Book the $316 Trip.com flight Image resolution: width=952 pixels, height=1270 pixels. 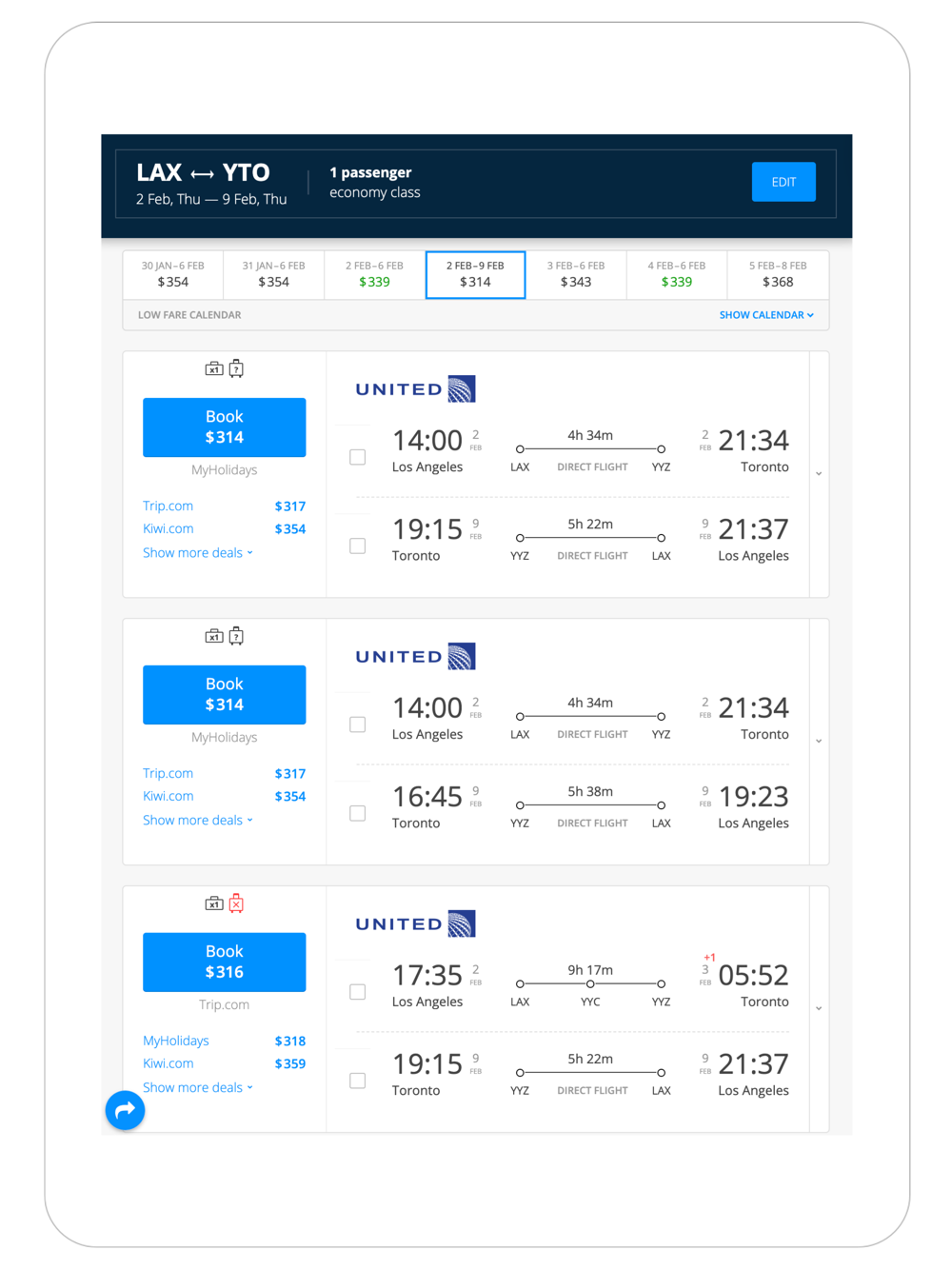(225, 962)
